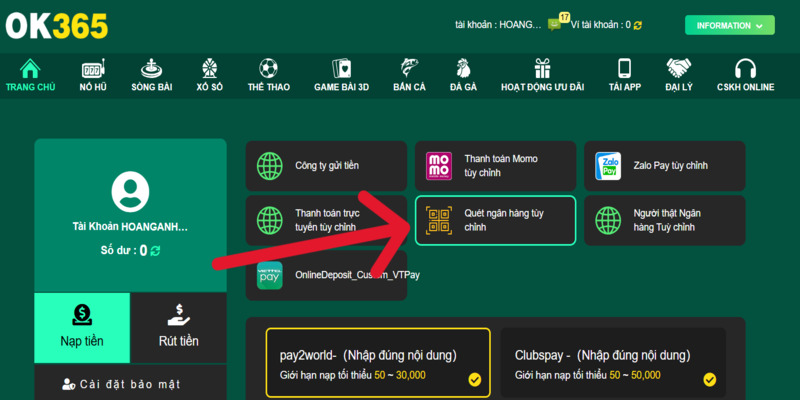Click the message notification icon with badge 17
Image resolution: width=800 pixels, height=400 pixels.
click(x=555, y=24)
